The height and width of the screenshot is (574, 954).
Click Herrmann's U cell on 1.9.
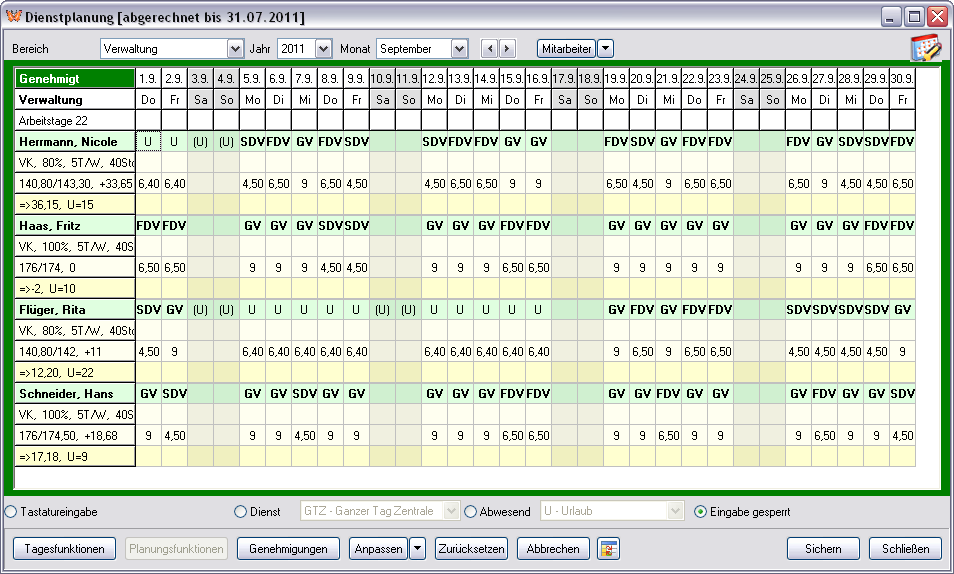click(x=148, y=142)
